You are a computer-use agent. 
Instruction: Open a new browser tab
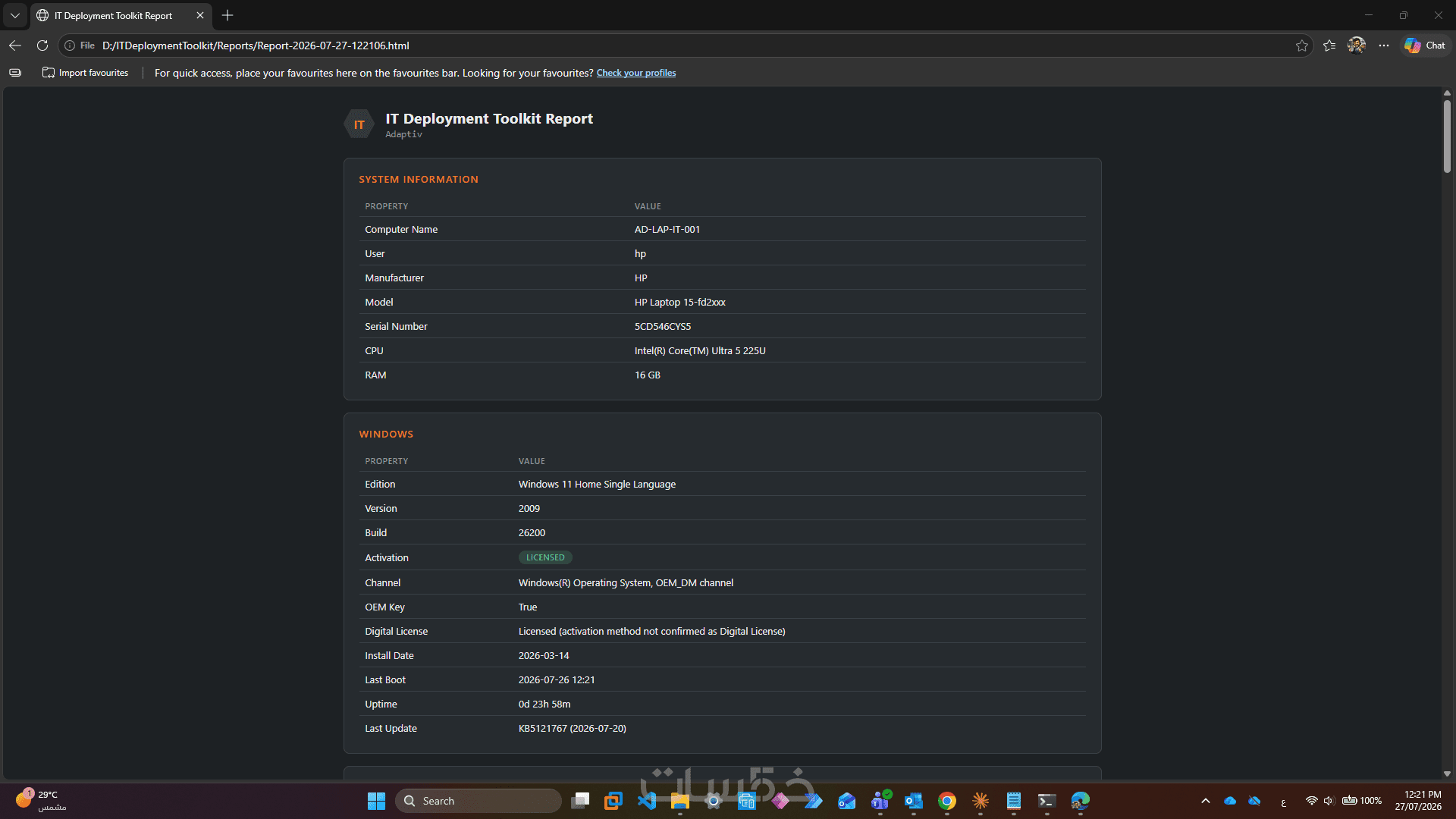tap(227, 15)
